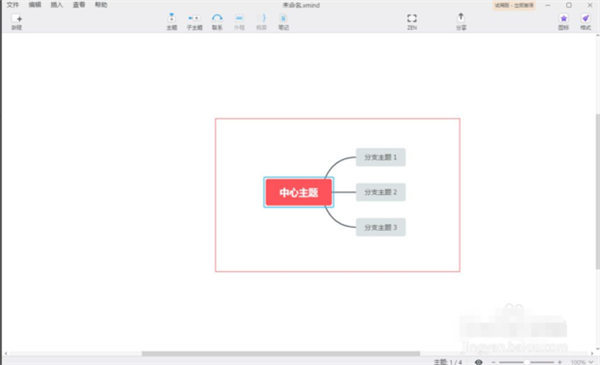Click the zoom out minus button
This screenshot has width=600, height=365.
493,362
